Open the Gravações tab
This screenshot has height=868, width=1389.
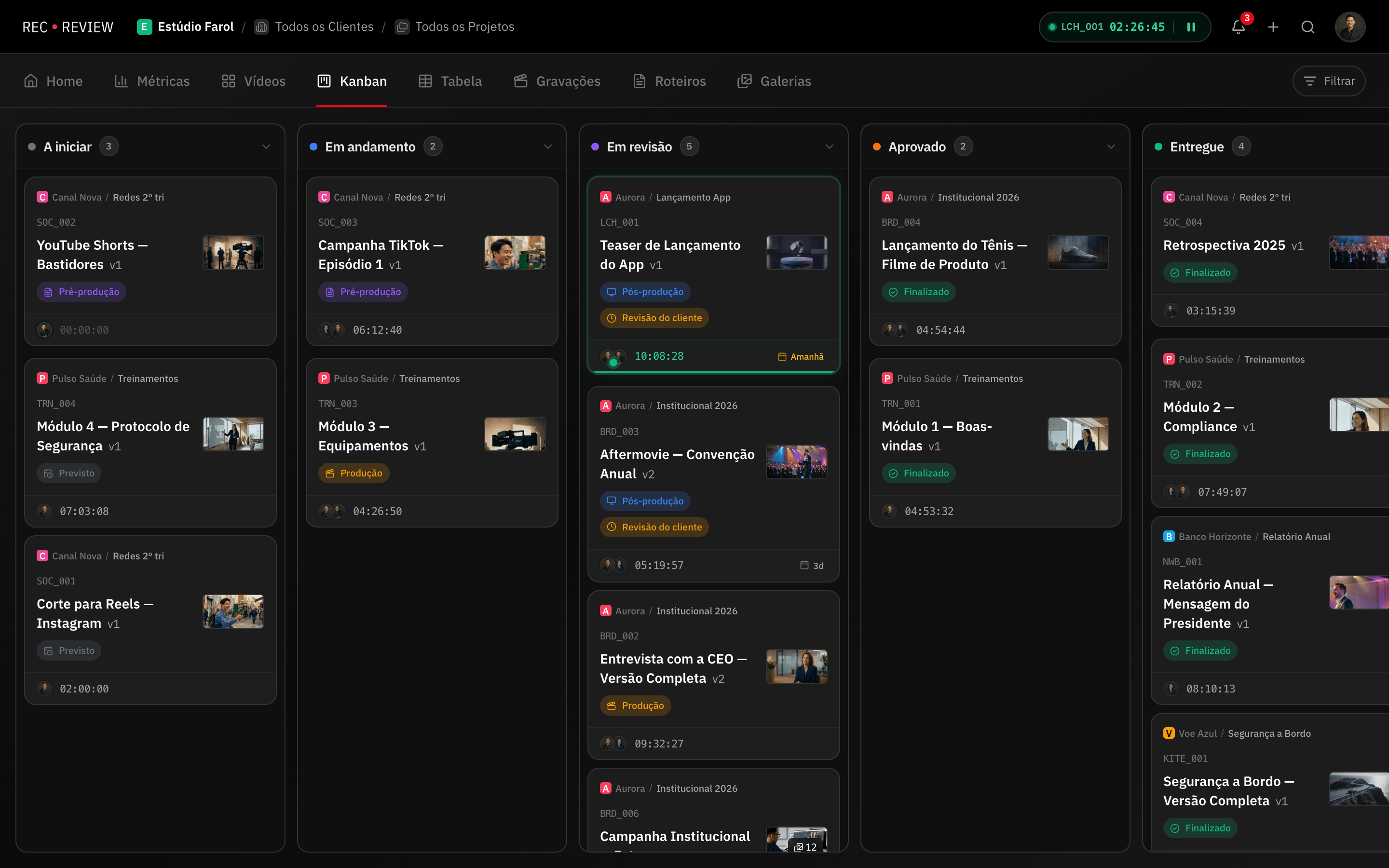click(x=557, y=81)
